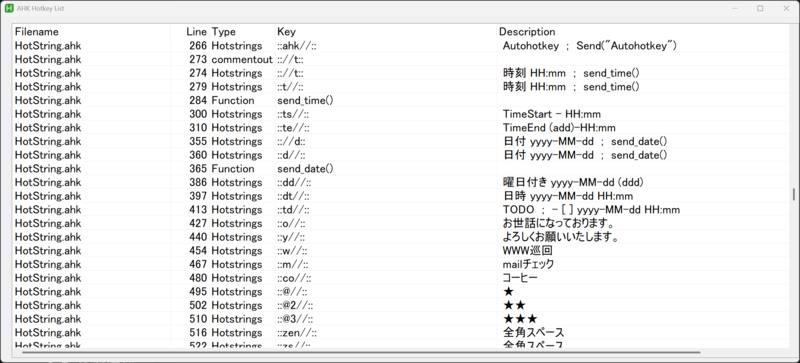Select the ::zen//:: 全角スペース row

pos(401,332)
